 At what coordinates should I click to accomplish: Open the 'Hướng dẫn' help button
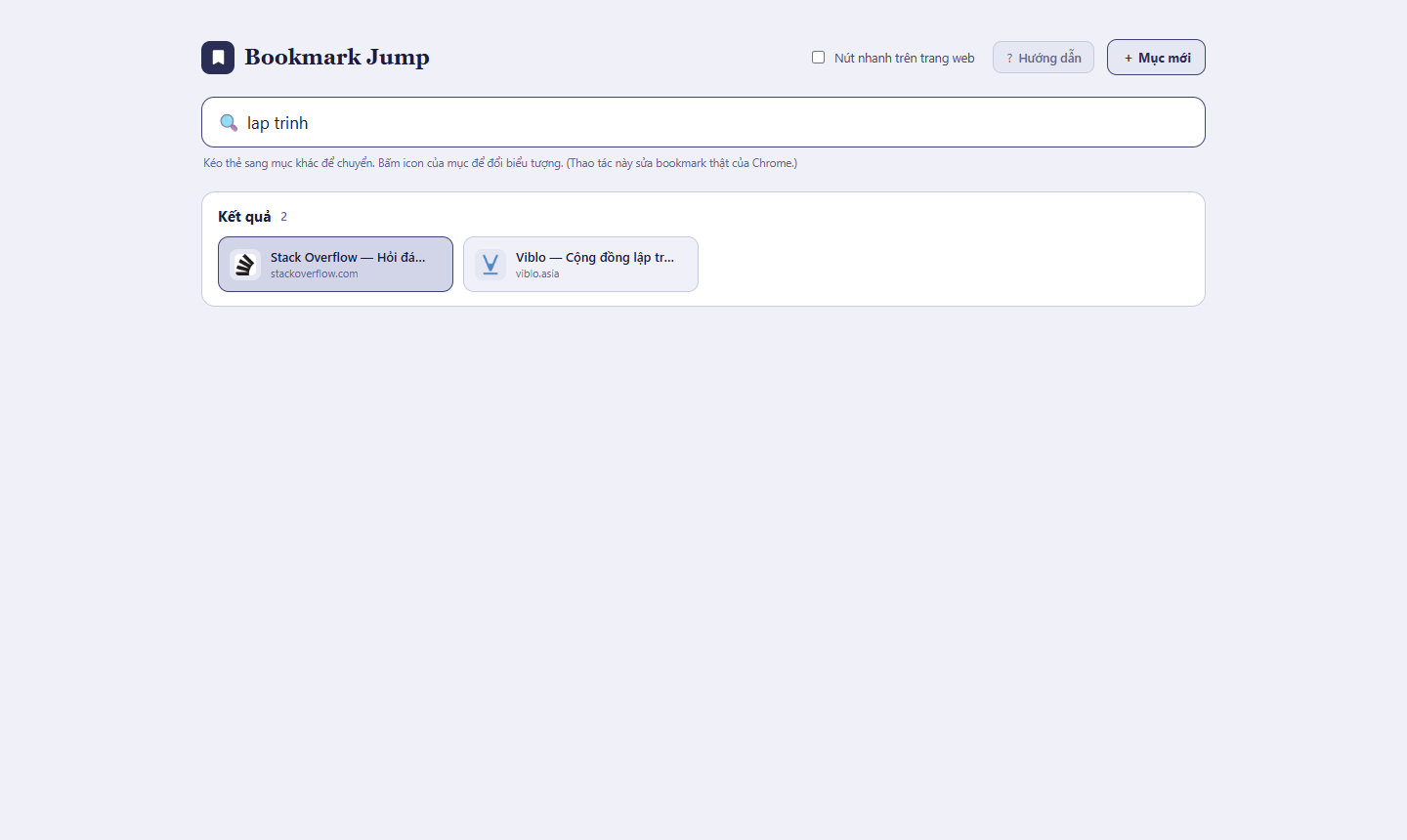pos(1044,58)
